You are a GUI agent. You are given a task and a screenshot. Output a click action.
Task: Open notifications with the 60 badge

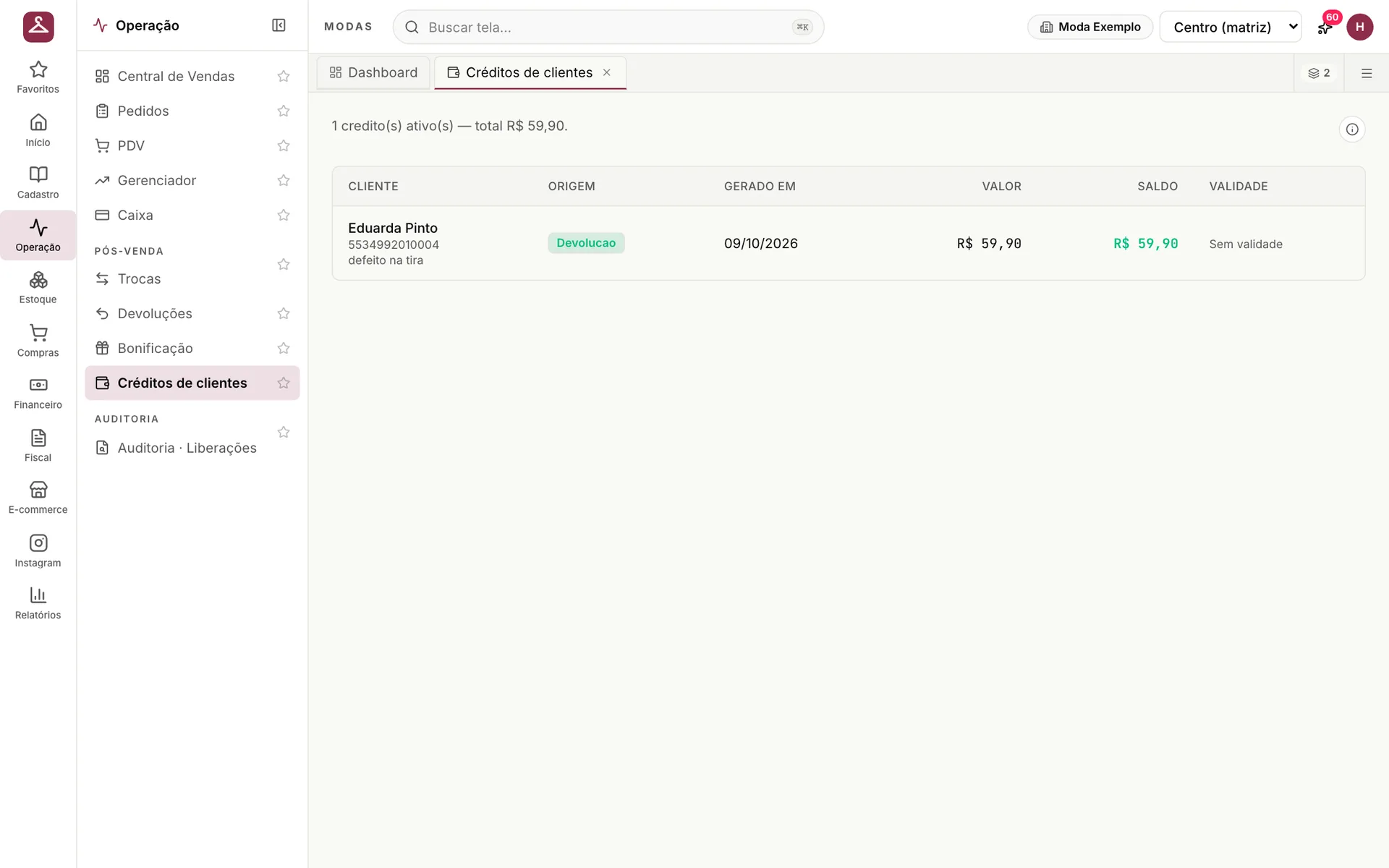pyautogui.click(x=1325, y=27)
